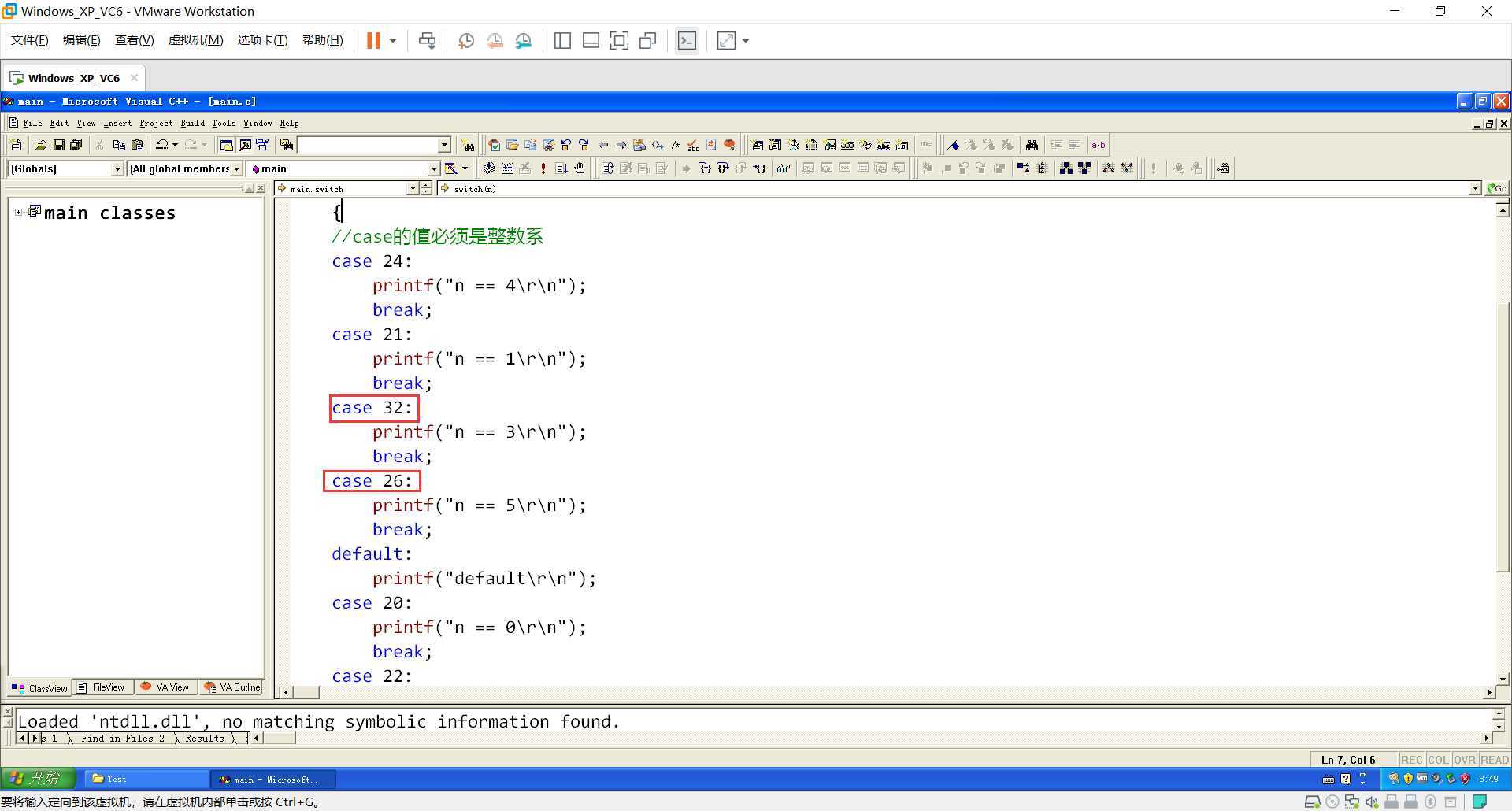Save the file with floppy icon

[58, 145]
